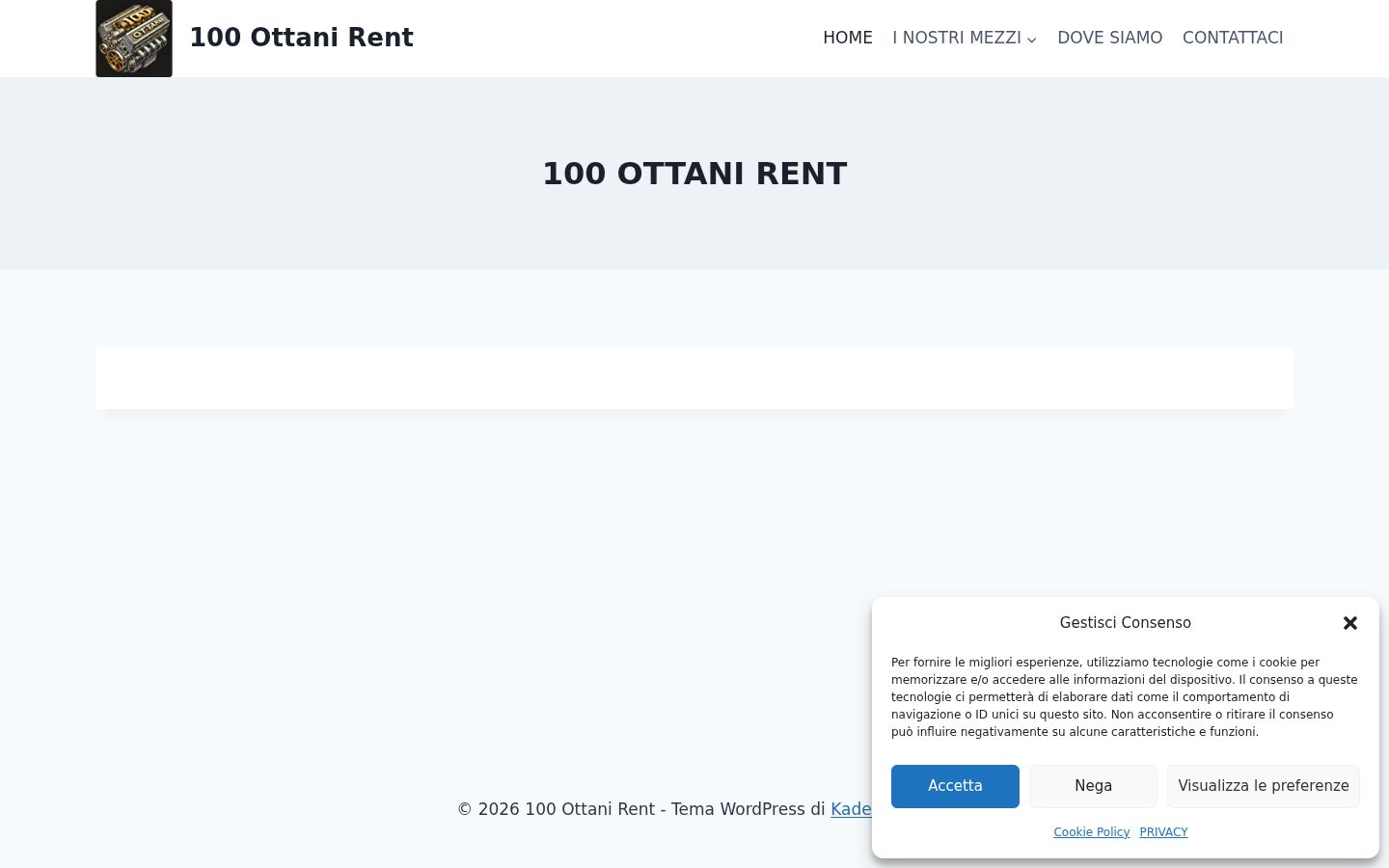The width and height of the screenshot is (1389, 868).
Task: Click the empty white content card
Action: click(694, 378)
